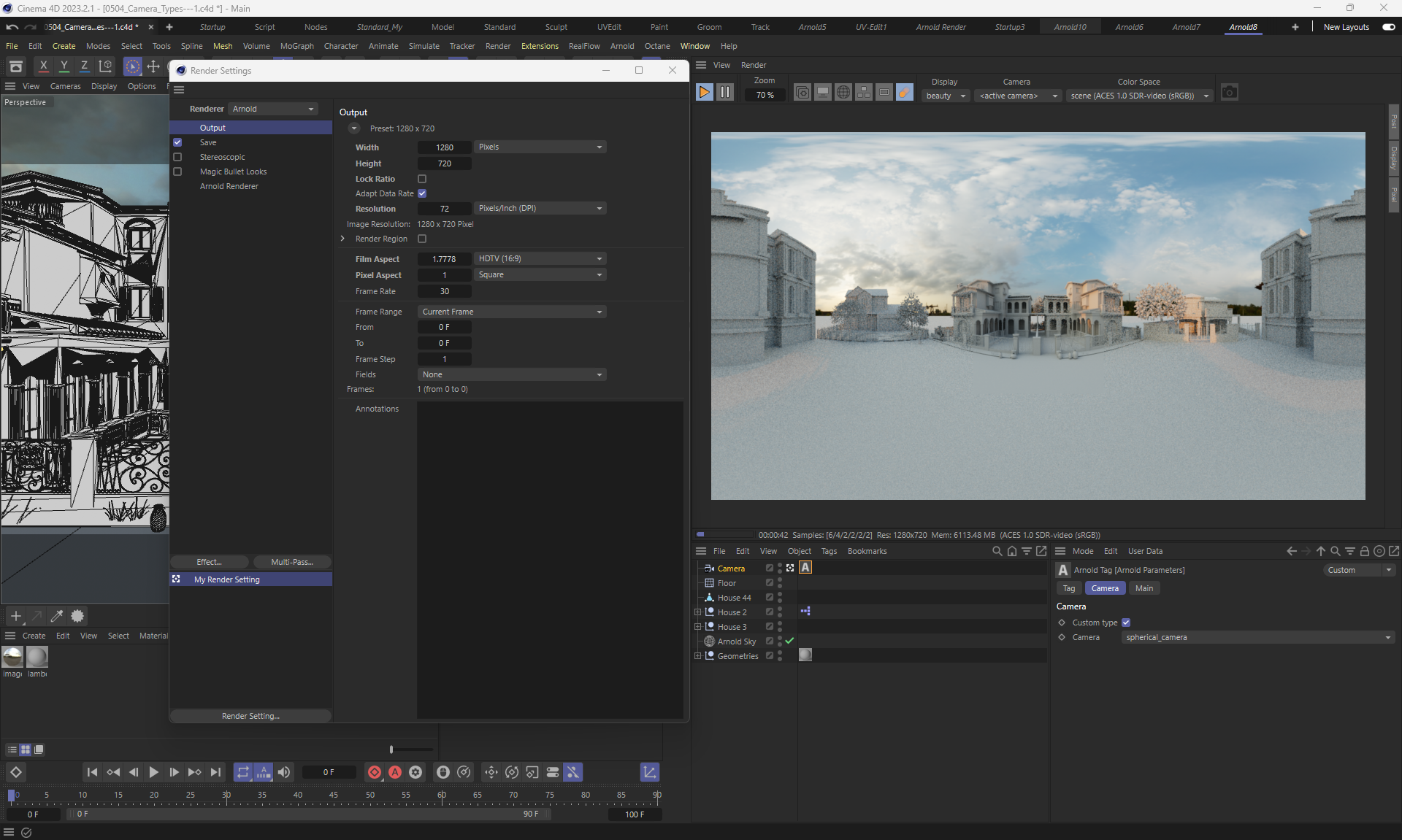1402x840 pixels.
Task: Open the MoGraph menu
Action: [296, 46]
